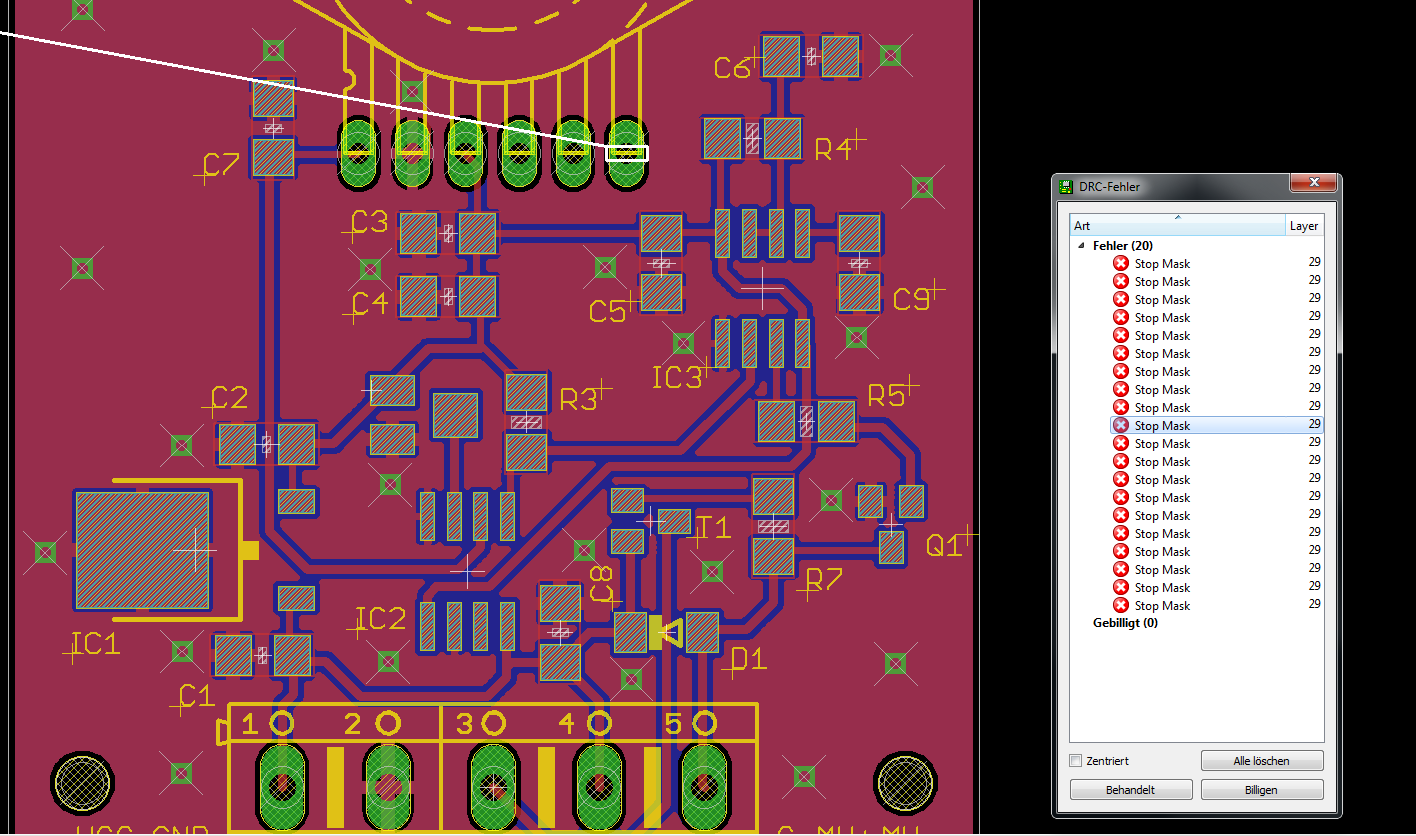Click the R5 component label

(886, 396)
